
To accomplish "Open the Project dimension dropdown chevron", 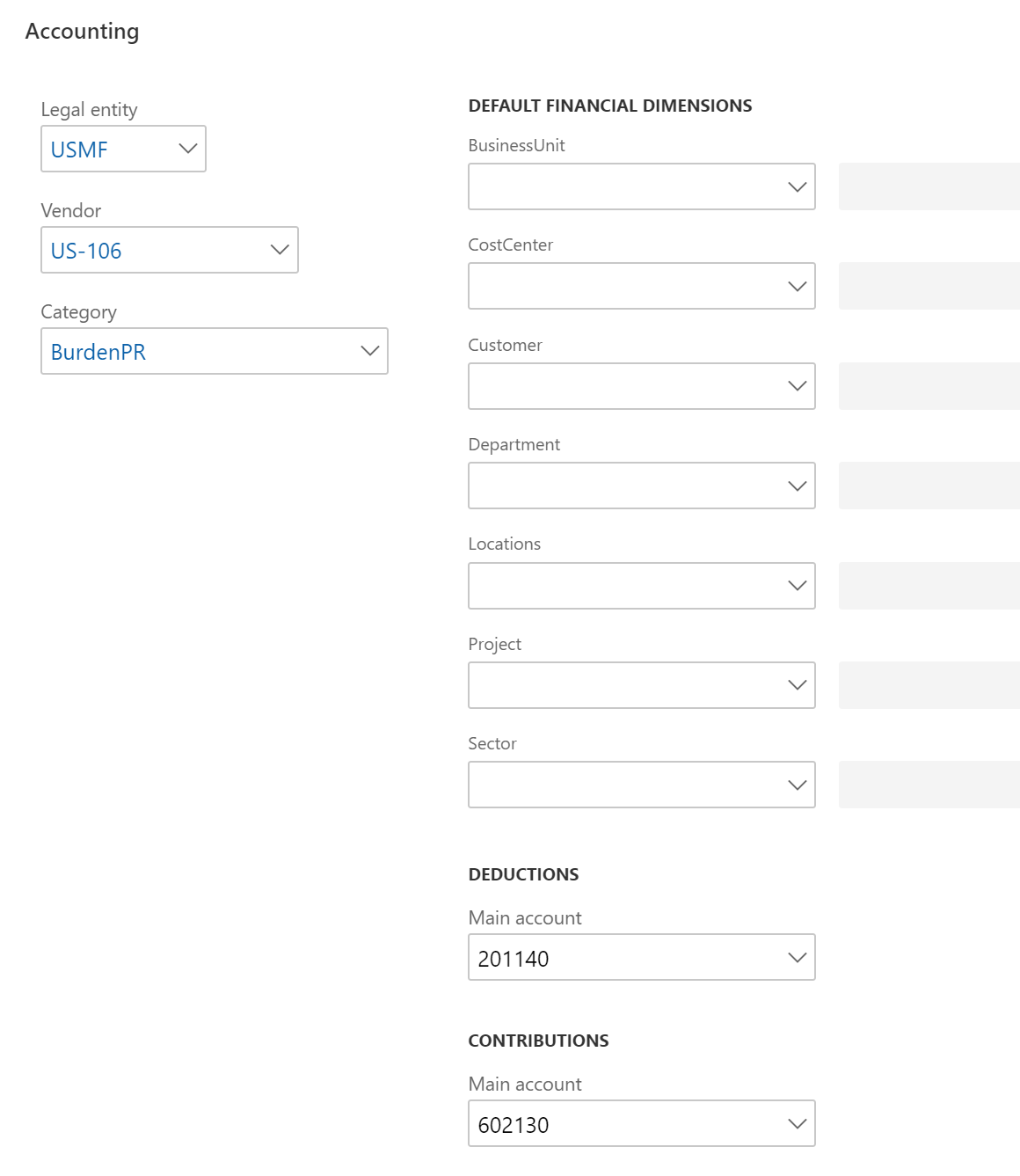I will pos(797,685).
